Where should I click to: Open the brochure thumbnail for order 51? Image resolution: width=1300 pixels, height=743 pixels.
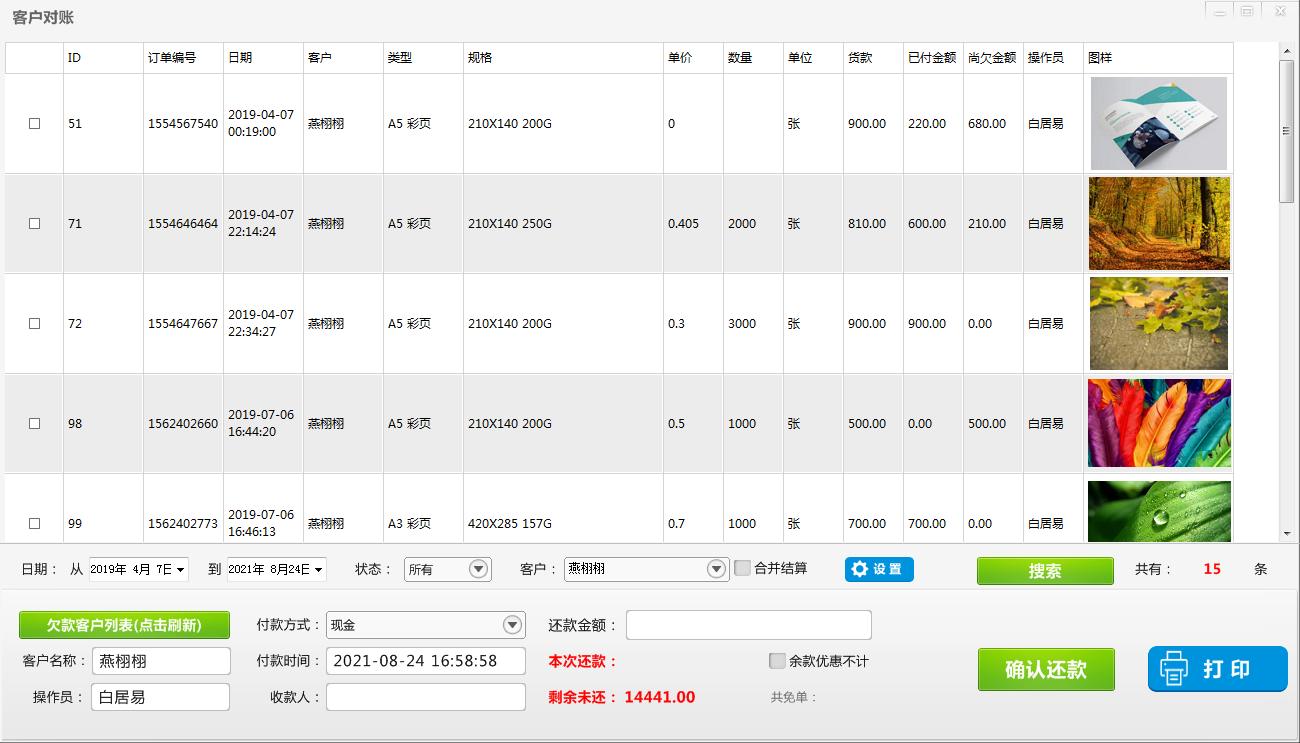point(1158,123)
